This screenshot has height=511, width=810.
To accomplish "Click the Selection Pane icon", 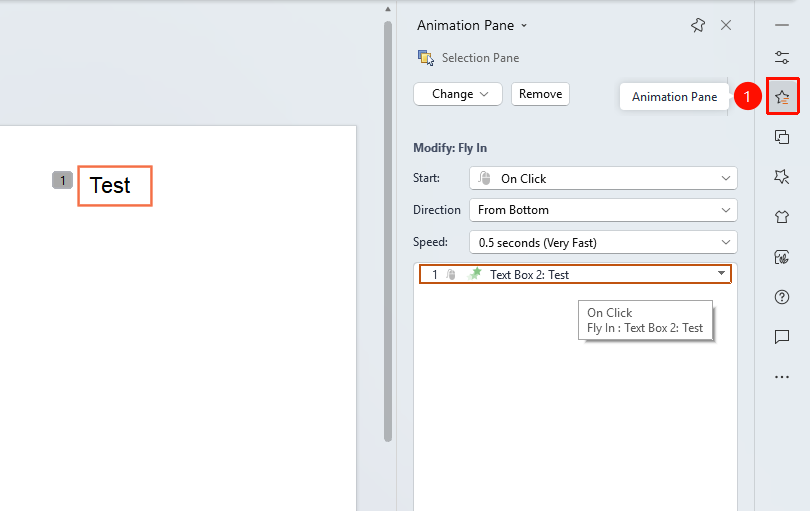I will click(426, 58).
